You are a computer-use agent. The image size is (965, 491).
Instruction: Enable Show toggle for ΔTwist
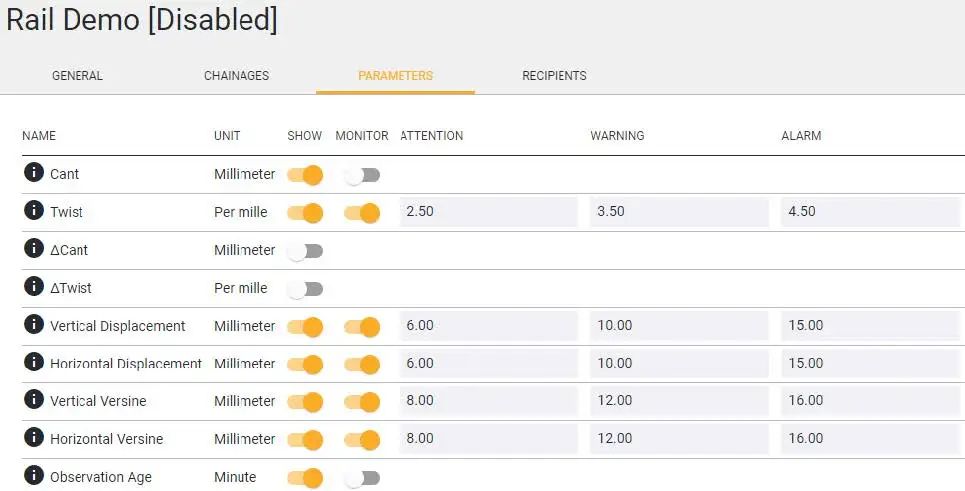[x=305, y=290]
